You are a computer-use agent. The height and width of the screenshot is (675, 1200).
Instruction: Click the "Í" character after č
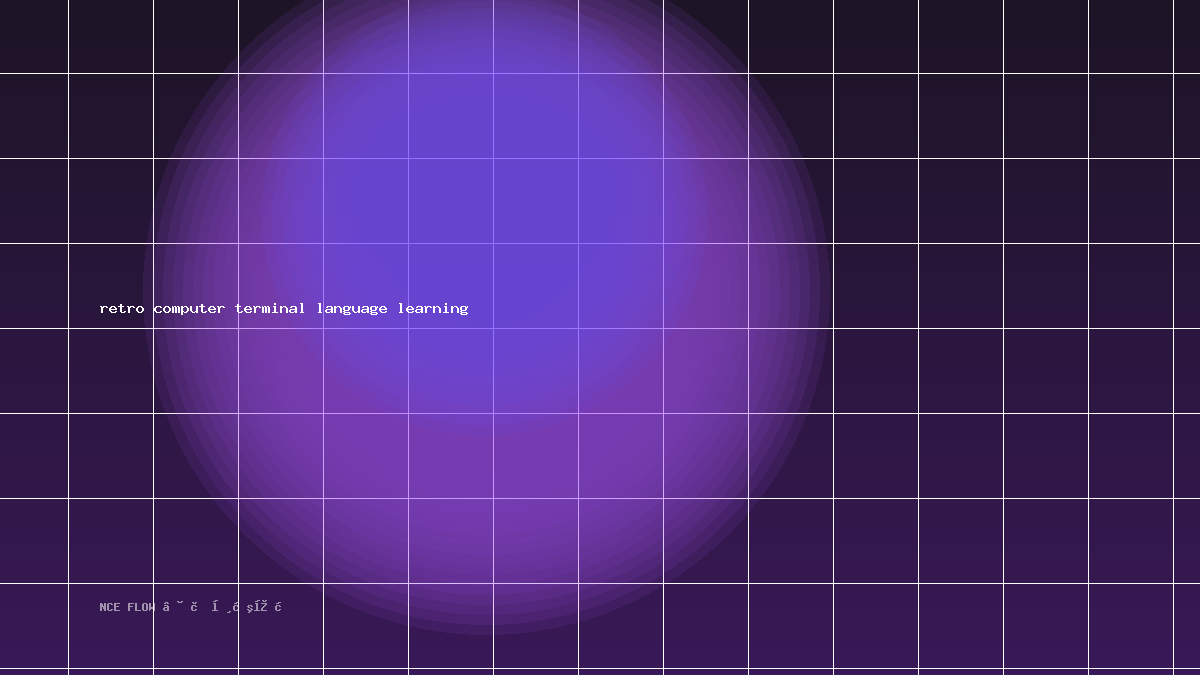(215, 607)
